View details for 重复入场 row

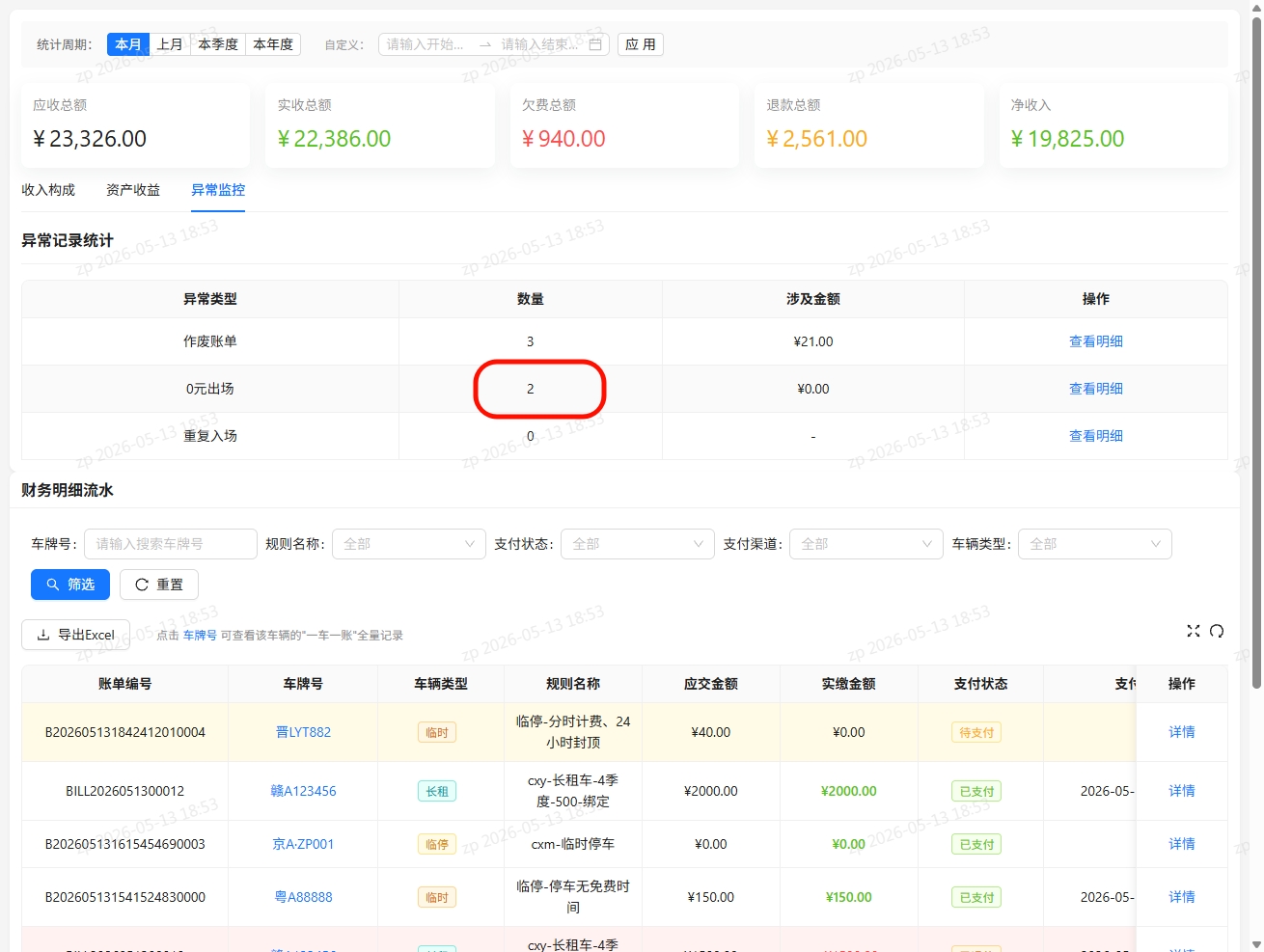pos(1096,436)
